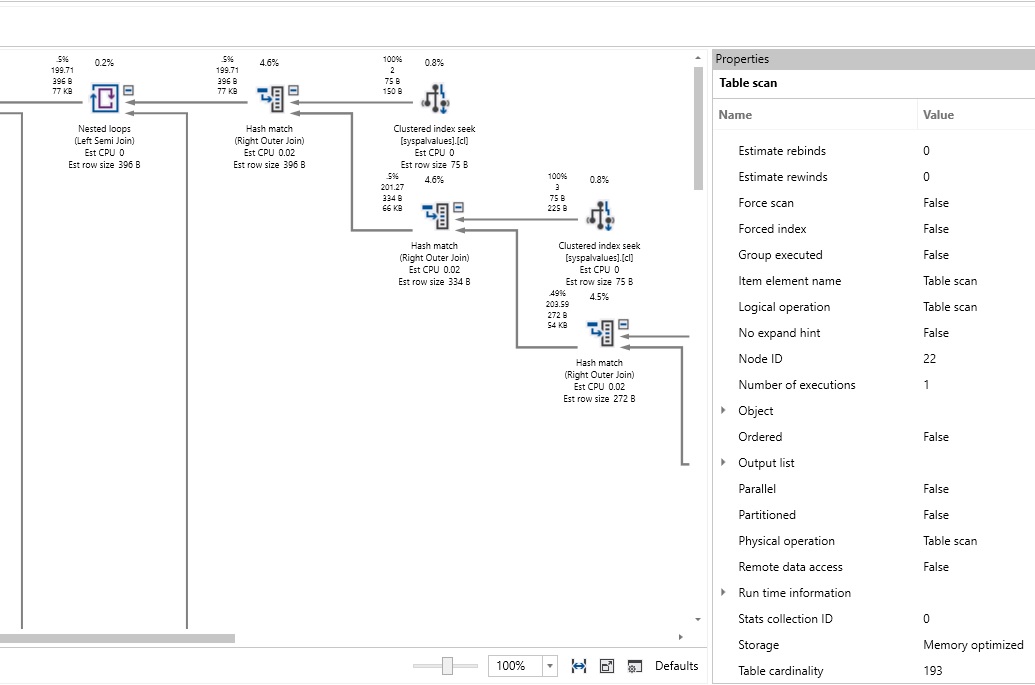Click the vertical scrollbar down arrow
The image size is (1035, 685).
point(698,619)
